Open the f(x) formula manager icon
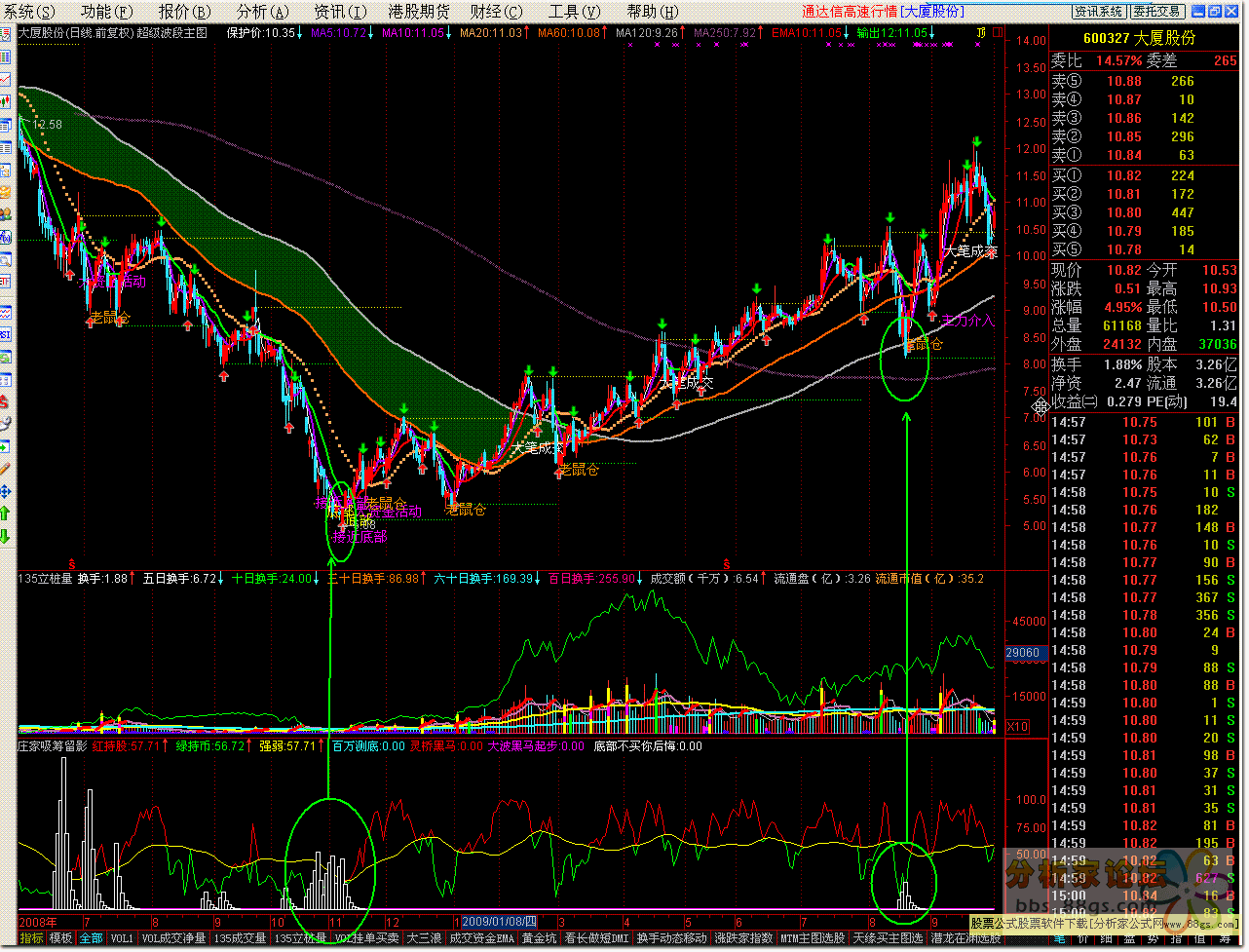Screen dimensions: 1249x952 [8, 238]
